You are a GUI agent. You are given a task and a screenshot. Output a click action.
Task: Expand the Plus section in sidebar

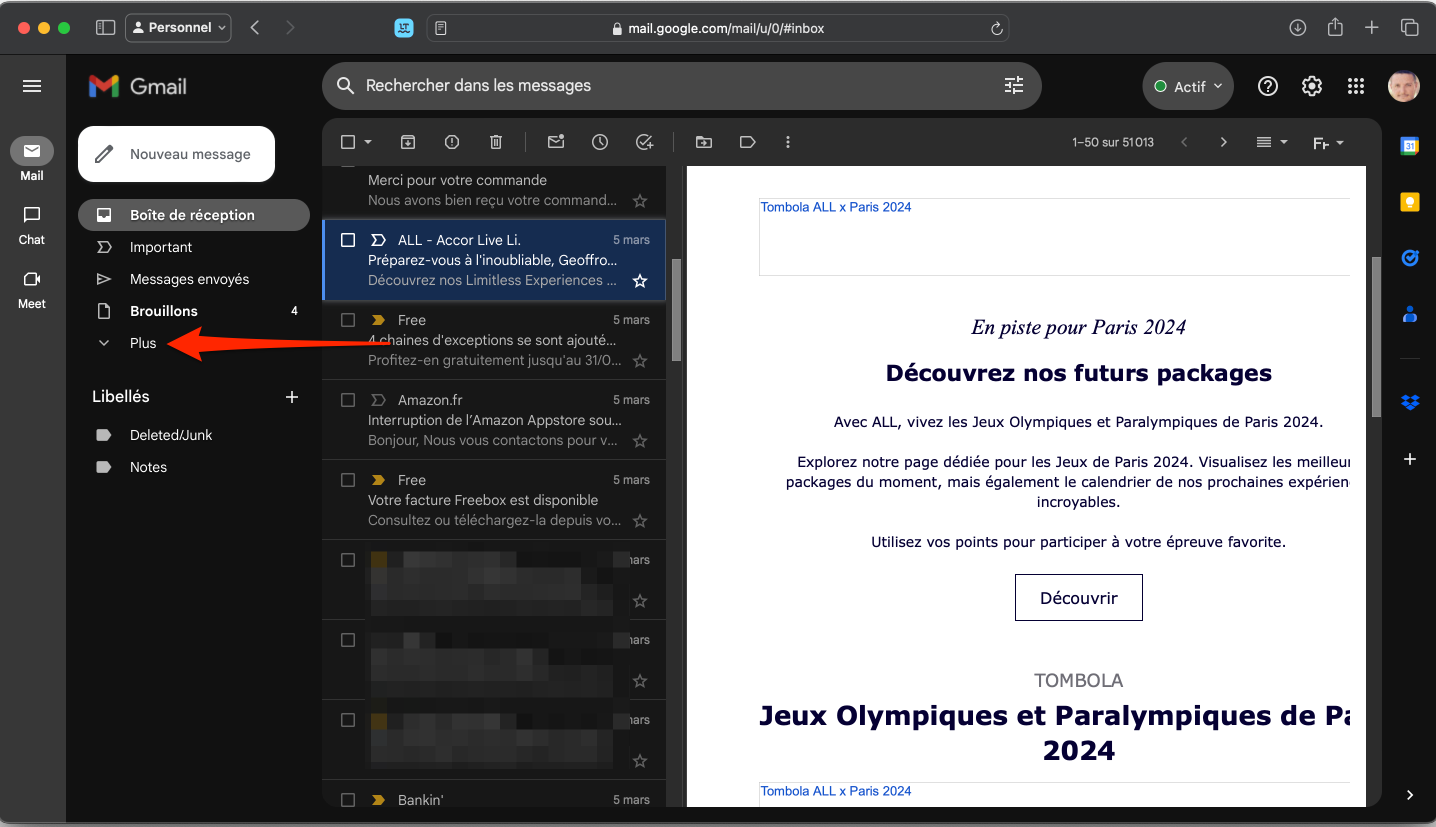[x=143, y=343]
